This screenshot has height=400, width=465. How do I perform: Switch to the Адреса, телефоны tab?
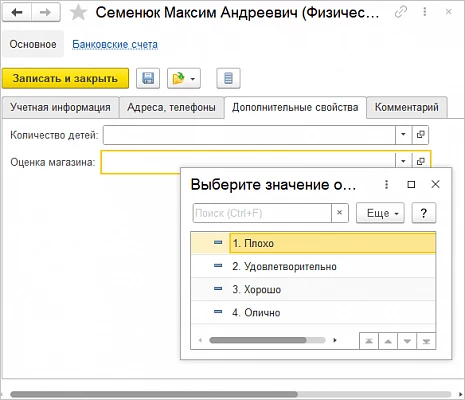(171, 107)
